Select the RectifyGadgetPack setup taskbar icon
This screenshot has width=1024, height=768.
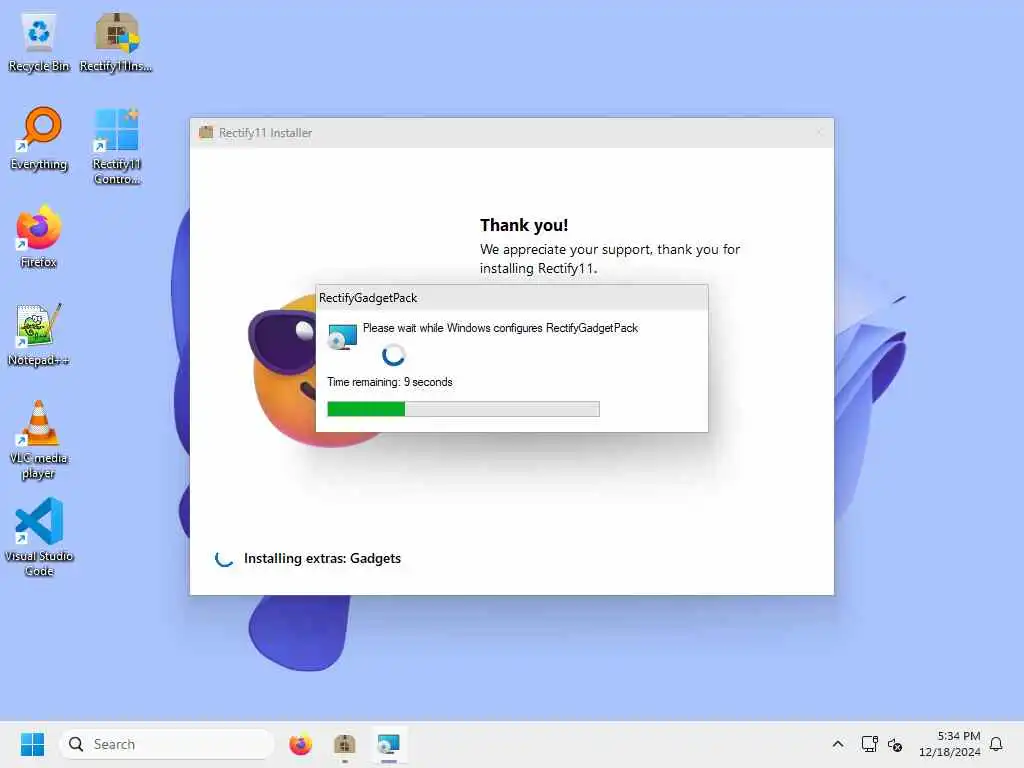click(389, 744)
